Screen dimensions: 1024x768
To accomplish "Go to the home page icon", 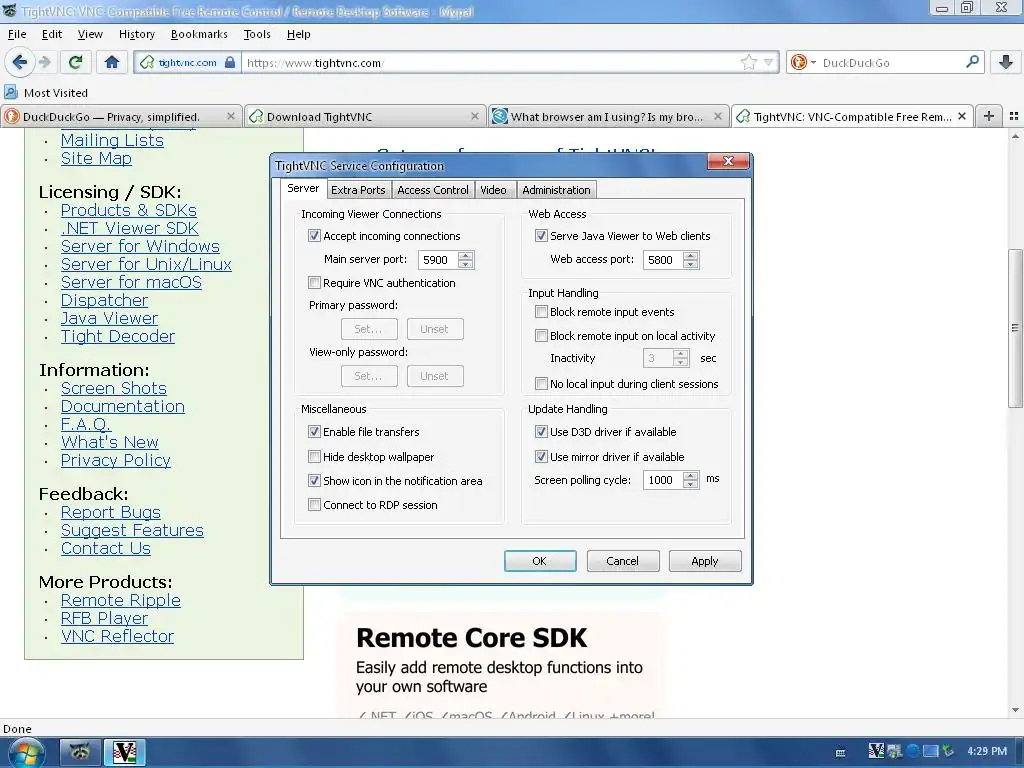I will point(112,62).
